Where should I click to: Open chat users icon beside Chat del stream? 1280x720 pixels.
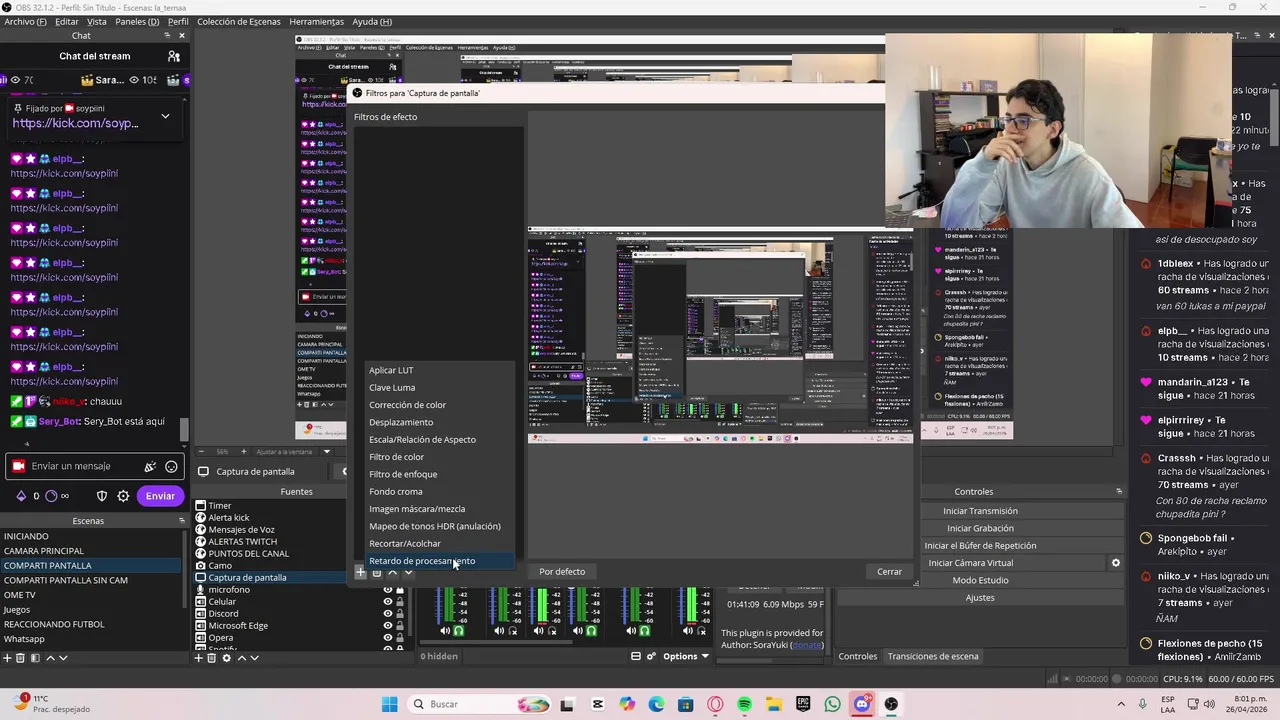[174, 57]
